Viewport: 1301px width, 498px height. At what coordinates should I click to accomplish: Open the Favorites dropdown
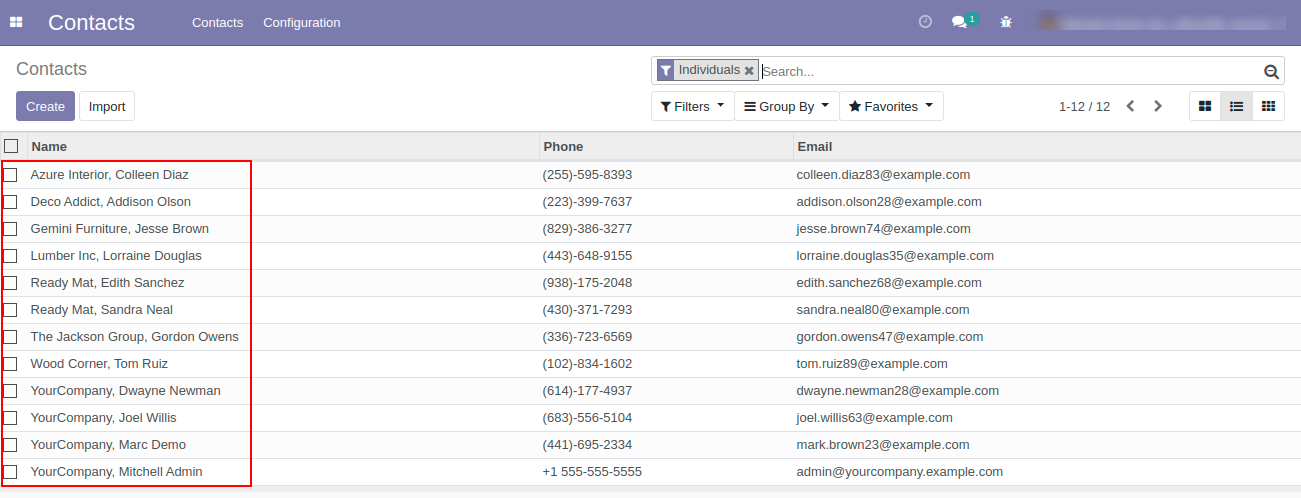(890, 106)
